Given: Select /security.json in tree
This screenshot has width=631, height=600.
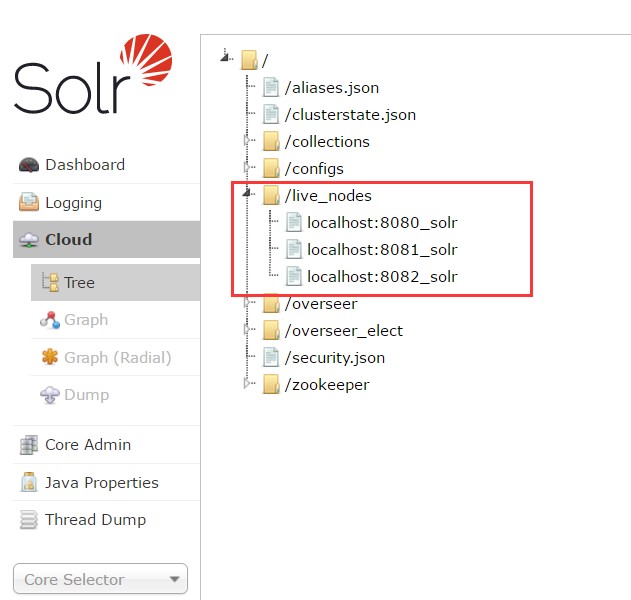Looking at the screenshot, I should [x=335, y=358].
